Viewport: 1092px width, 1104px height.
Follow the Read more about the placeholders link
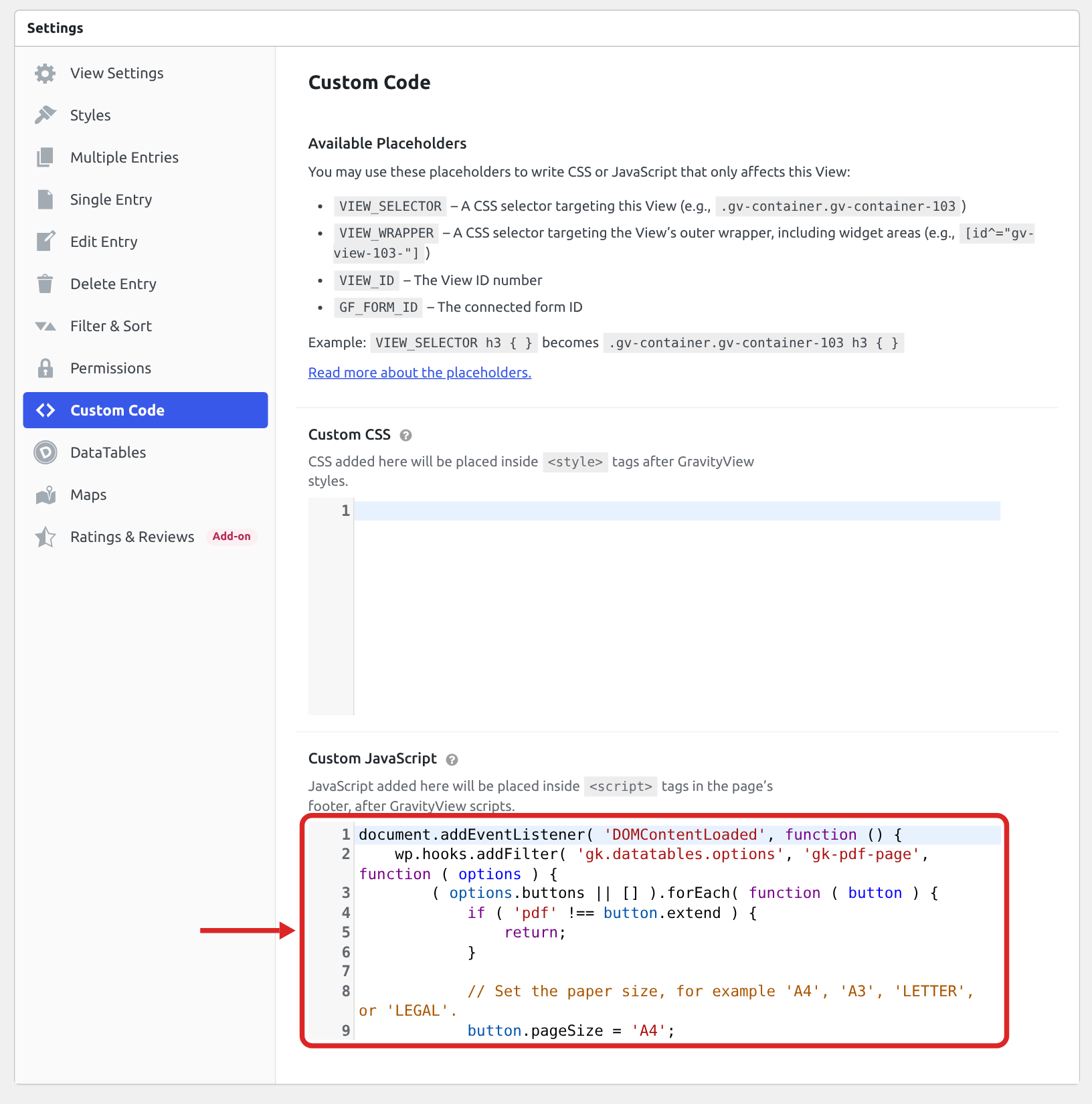[x=420, y=373]
